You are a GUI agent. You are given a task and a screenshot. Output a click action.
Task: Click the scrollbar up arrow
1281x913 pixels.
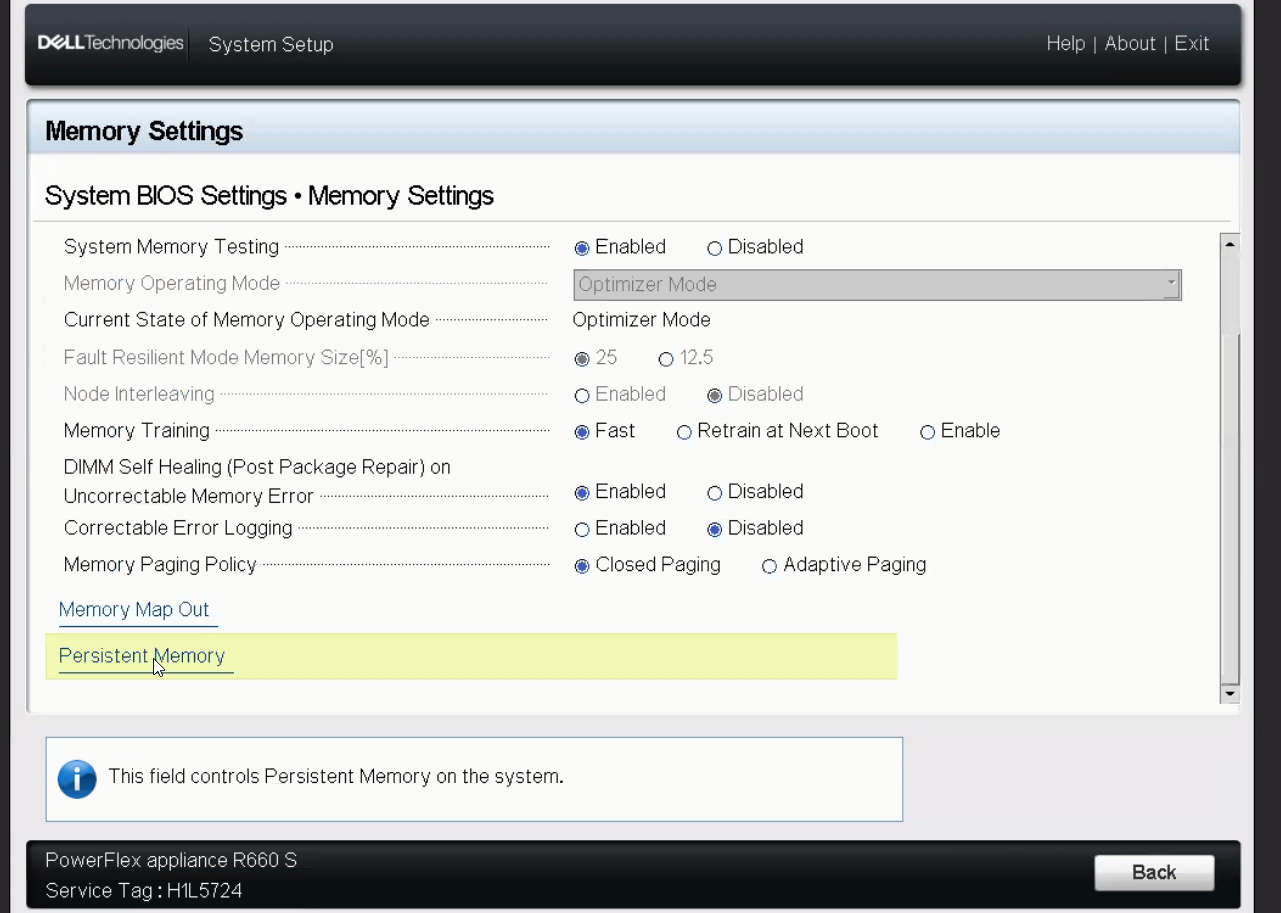pos(1230,244)
